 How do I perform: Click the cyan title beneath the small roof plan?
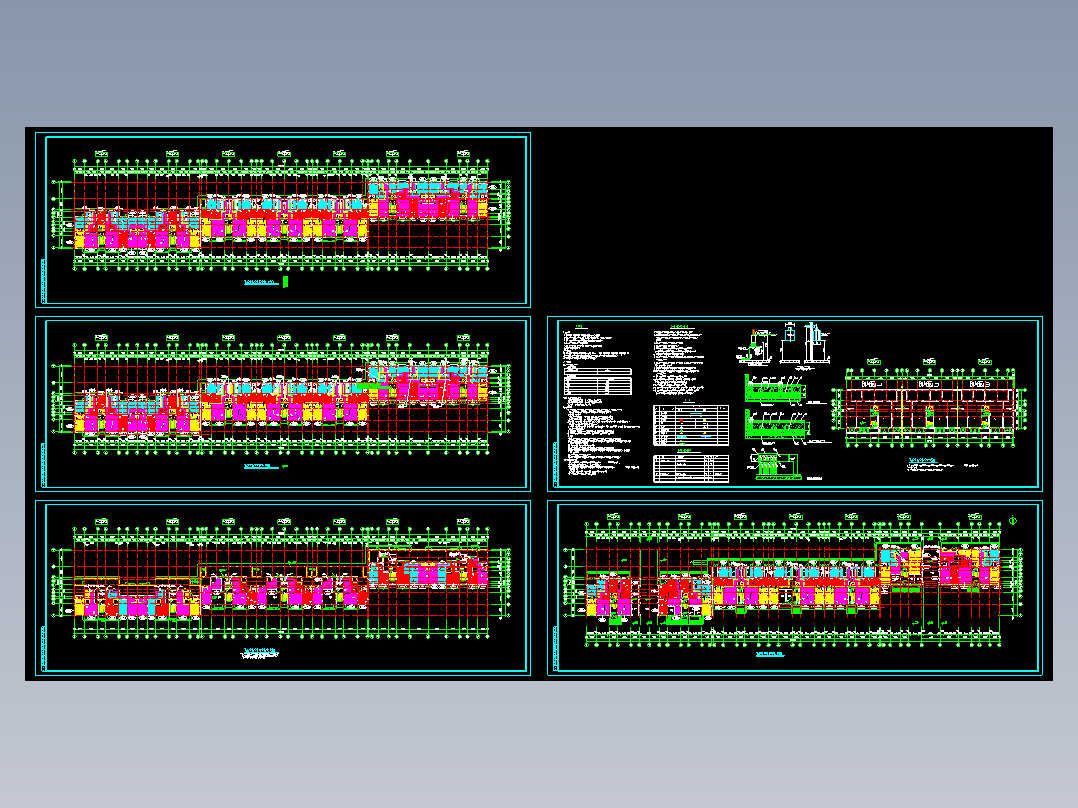point(921,461)
